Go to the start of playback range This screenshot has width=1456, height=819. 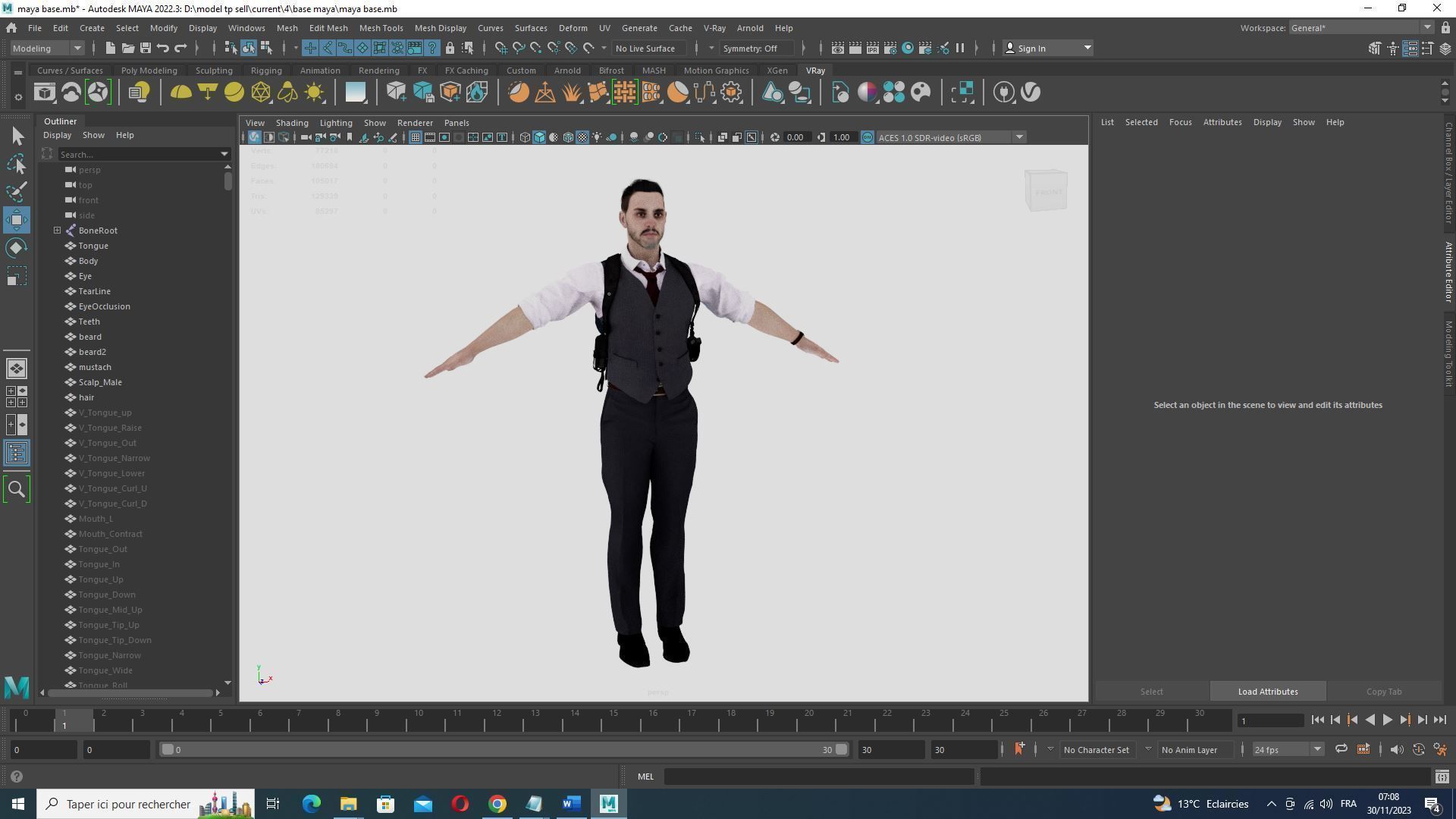pos(1317,720)
